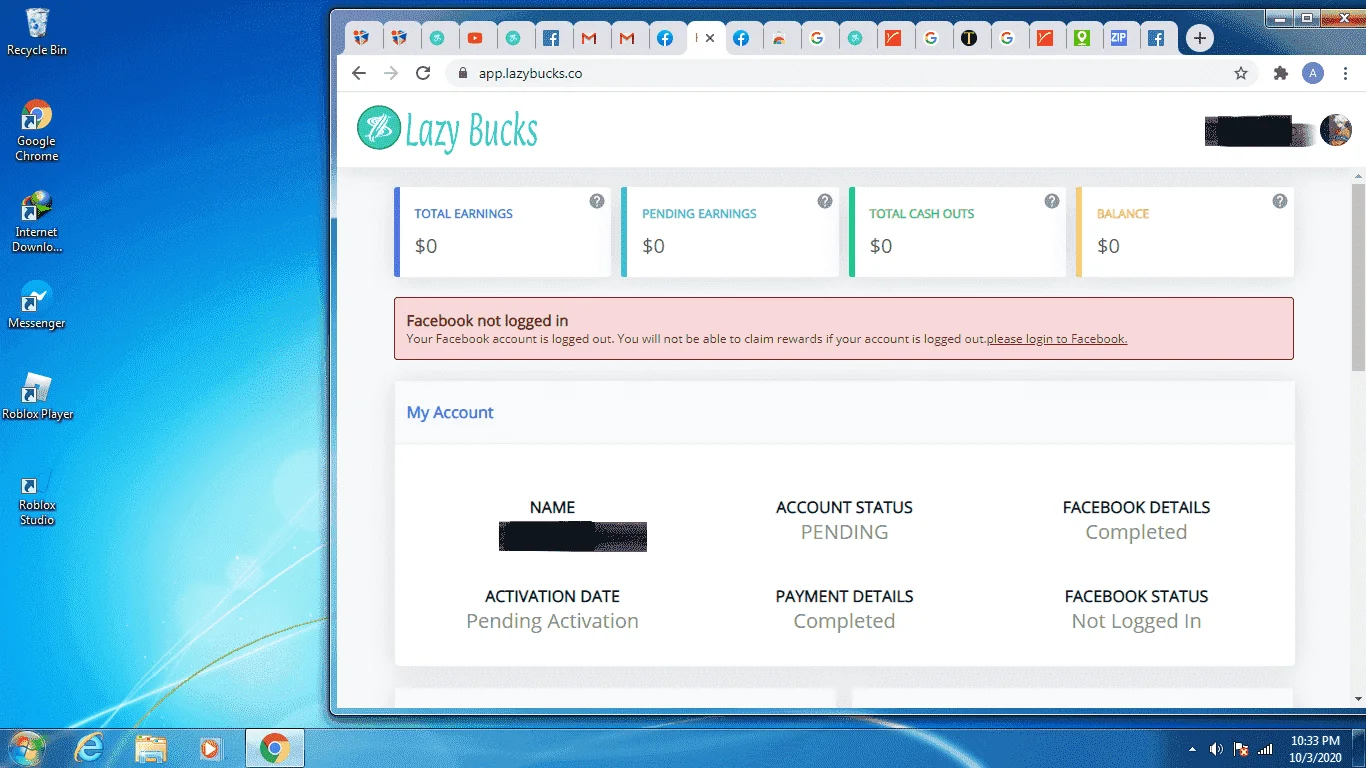Open help for Total Cash Outs card

tap(1052, 201)
